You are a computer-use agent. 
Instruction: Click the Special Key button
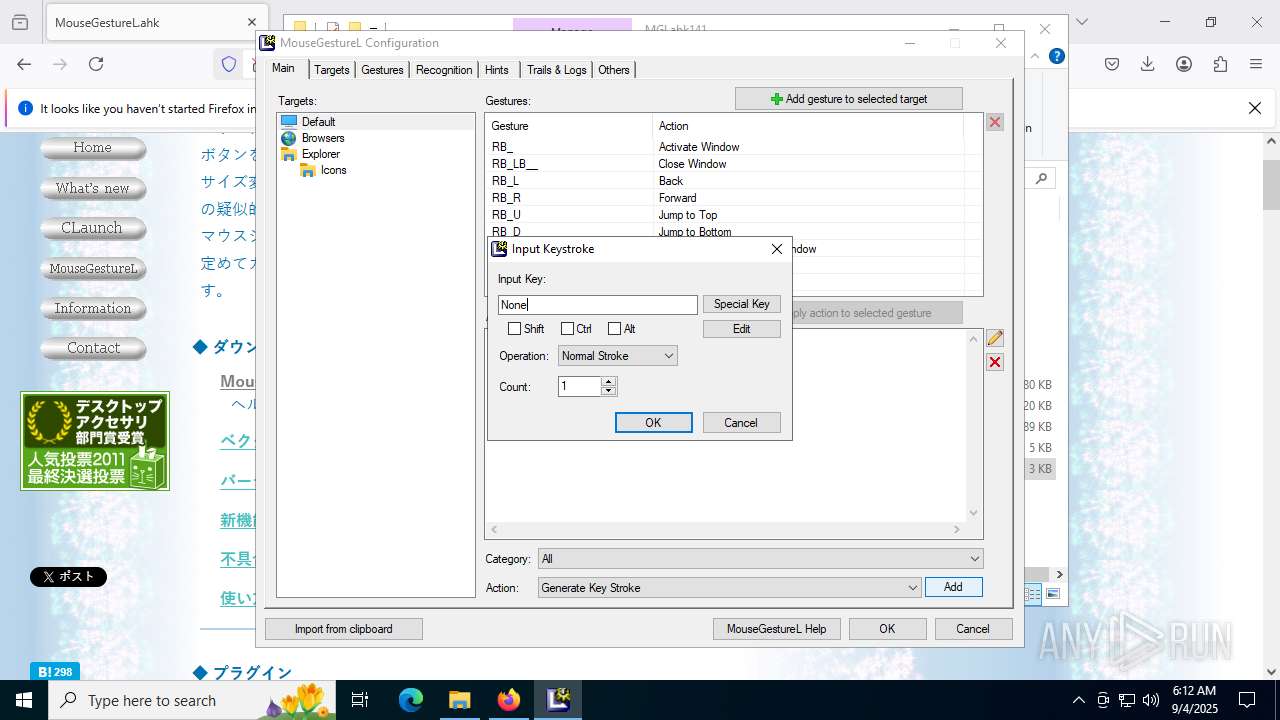coord(741,304)
